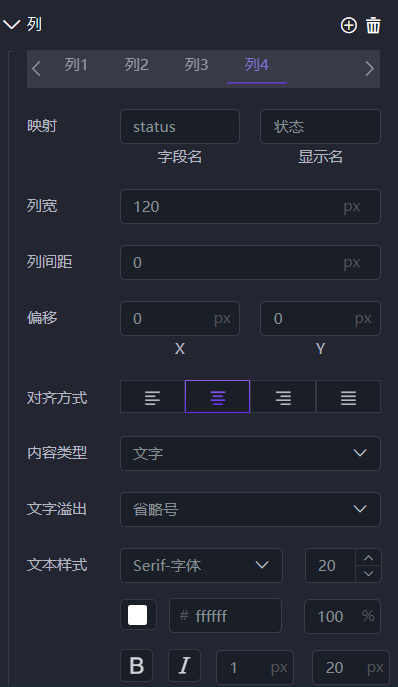Toggle italic text style
Image resolution: width=398 pixels, height=687 pixels.
click(185, 666)
